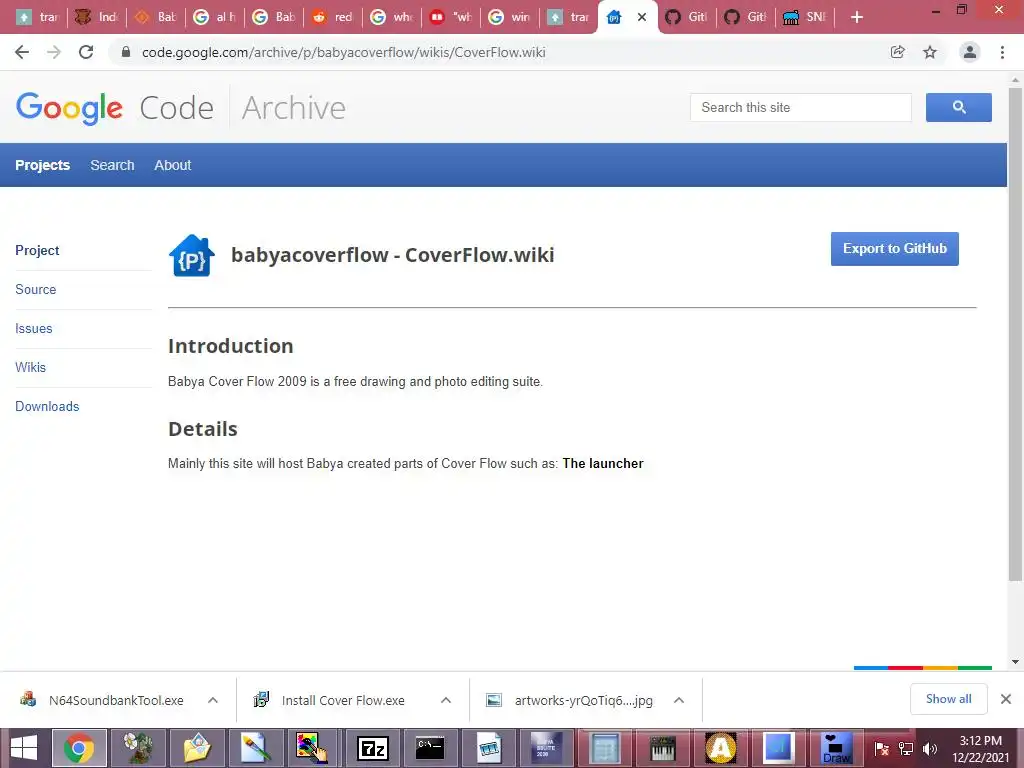Show all downloads

click(x=948, y=699)
